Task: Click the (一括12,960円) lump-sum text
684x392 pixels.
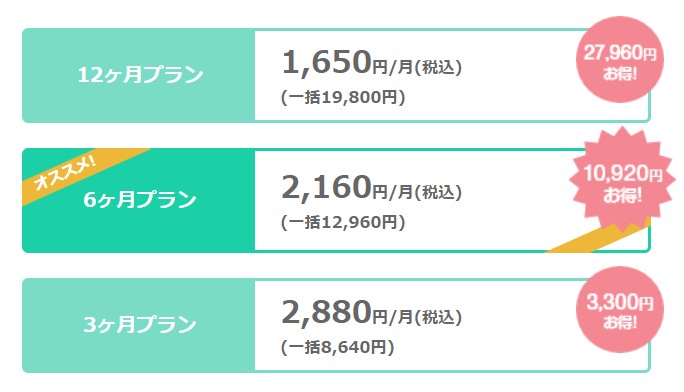Action: [x=343, y=222]
